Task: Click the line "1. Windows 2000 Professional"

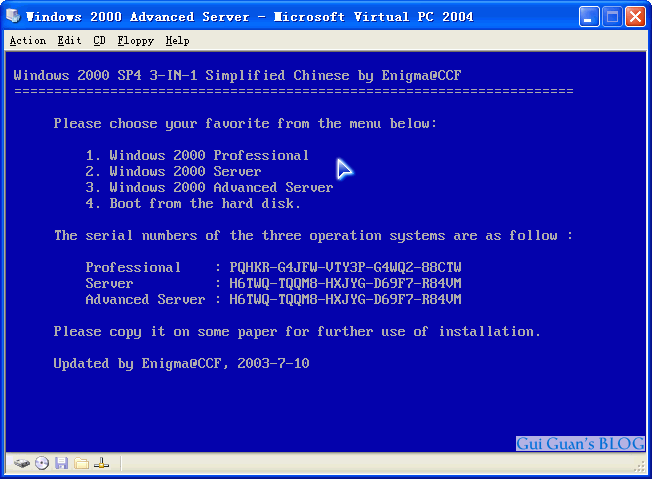Action: click(197, 156)
